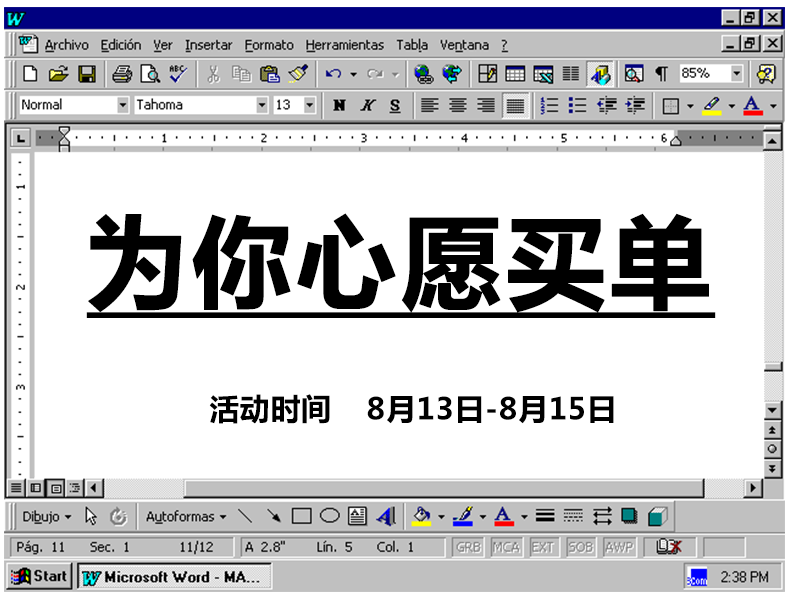This screenshot has width=790, height=606.
Task: Open the undo history dropdown arrow
Action: 353,75
